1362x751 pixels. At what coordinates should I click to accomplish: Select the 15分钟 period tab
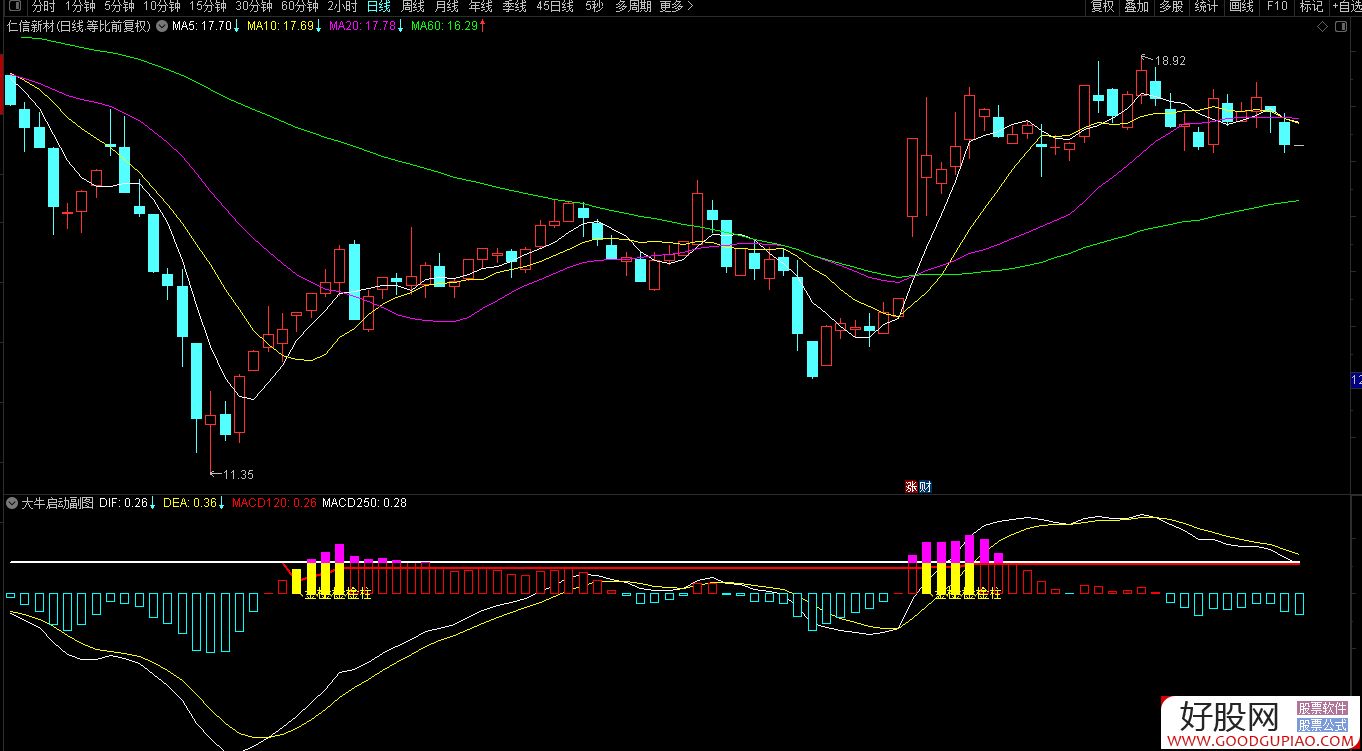tap(208, 7)
